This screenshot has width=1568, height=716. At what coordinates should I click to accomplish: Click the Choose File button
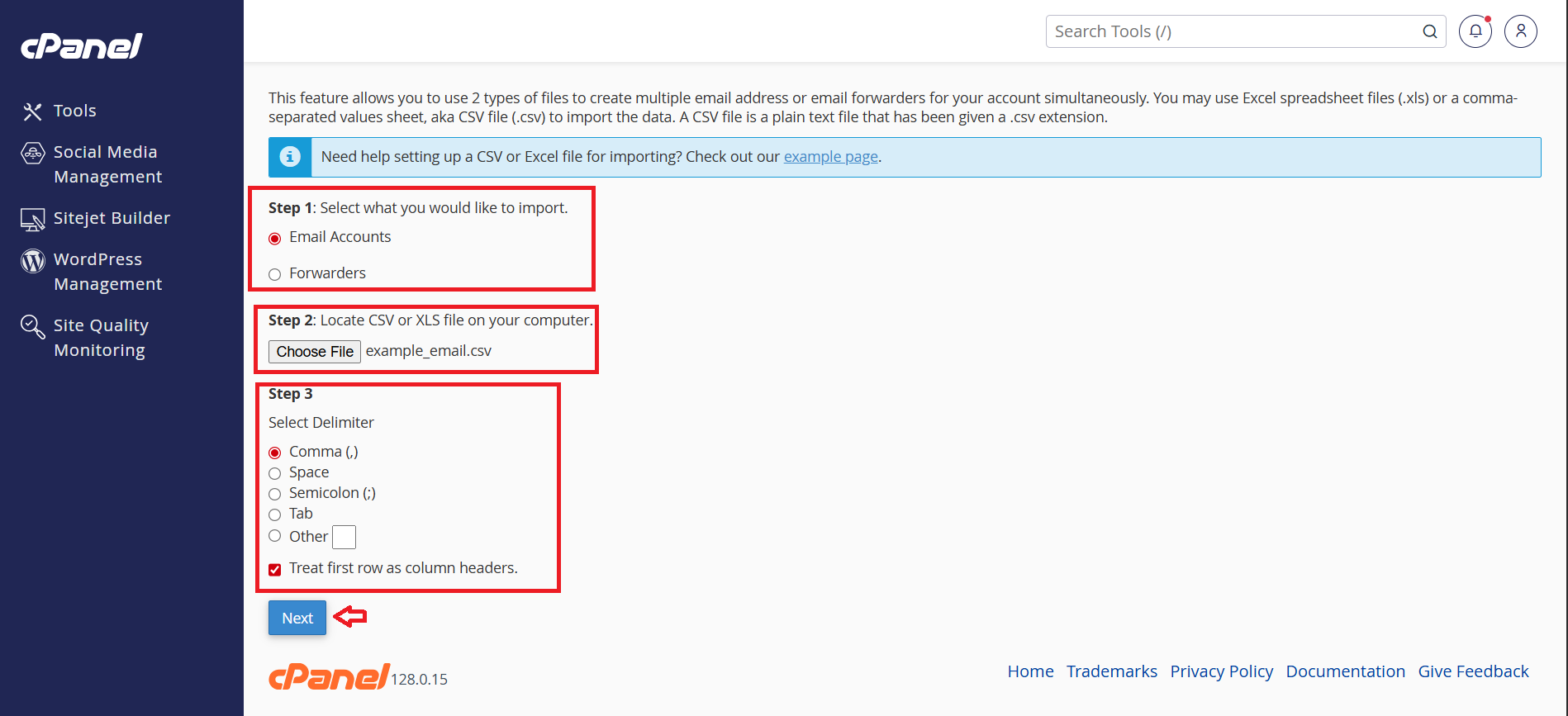click(315, 352)
